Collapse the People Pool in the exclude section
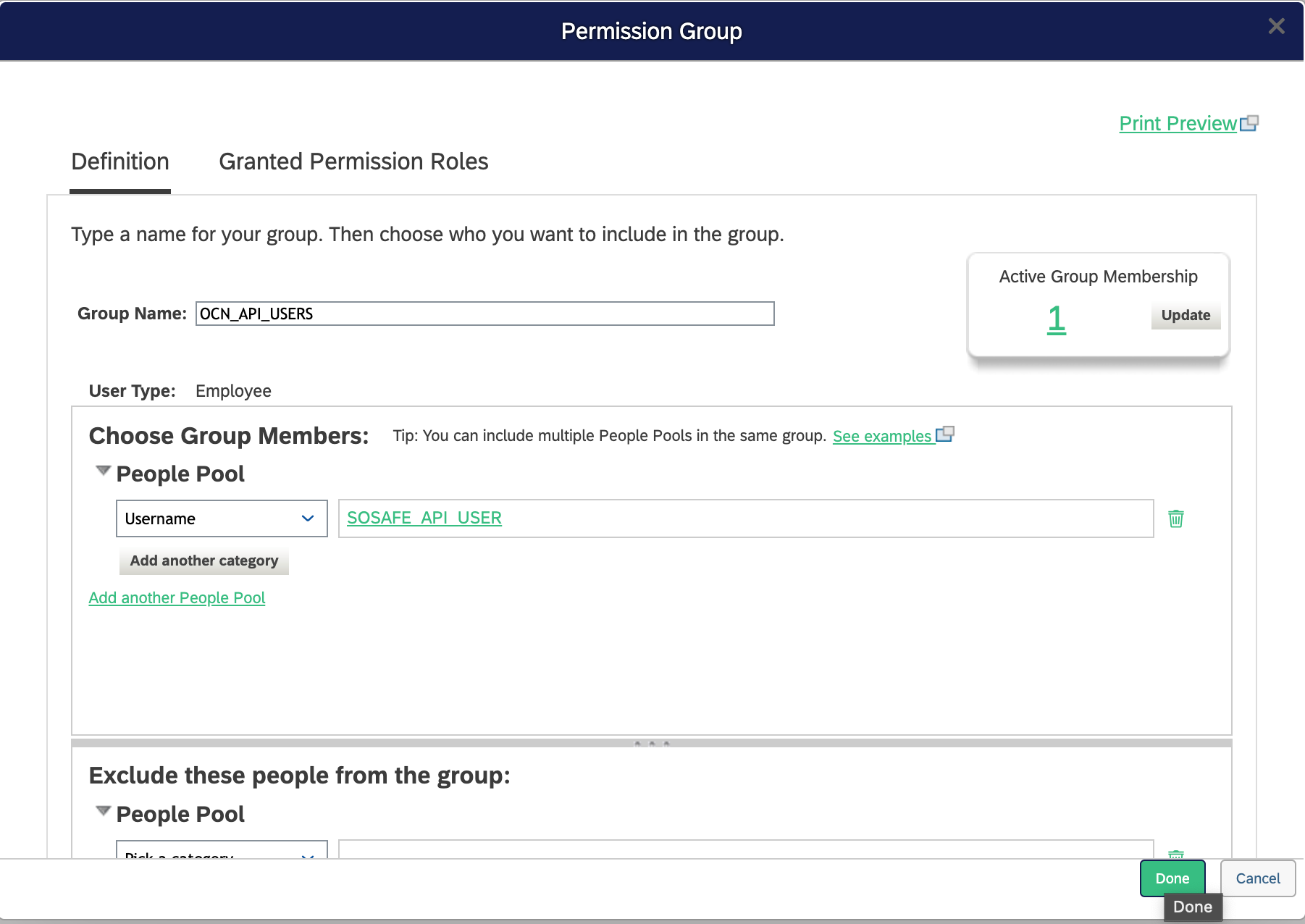The width and height of the screenshot is (1305, 924). click(104, 811)
